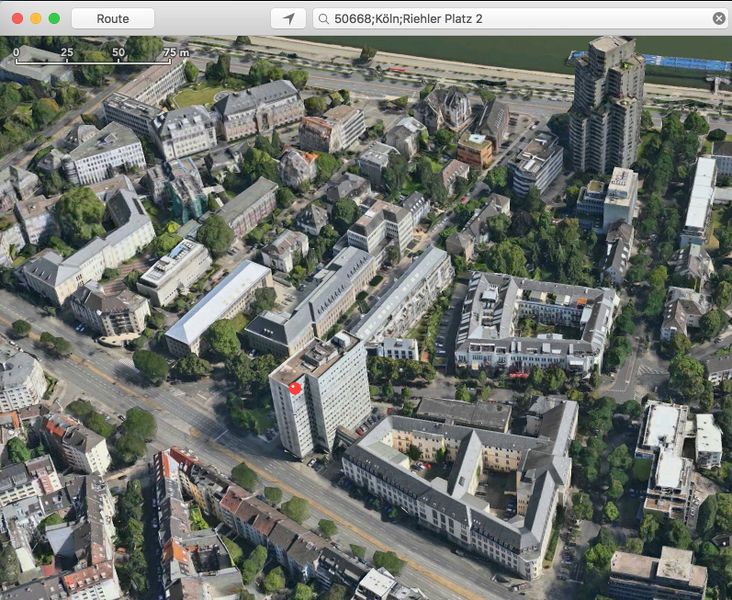
Task: Clear the search text with the X icon
Action: tap(719, 18)
